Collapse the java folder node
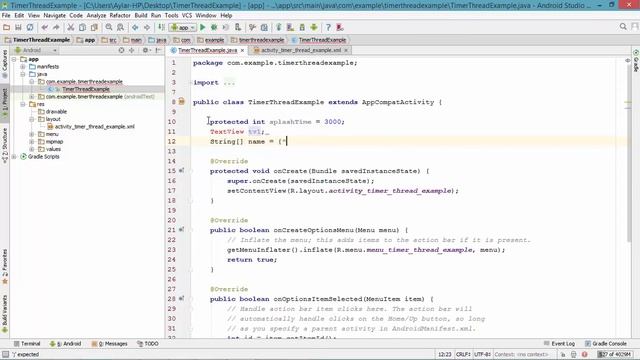Screen dimensions: 640x360 pos(23,74)
